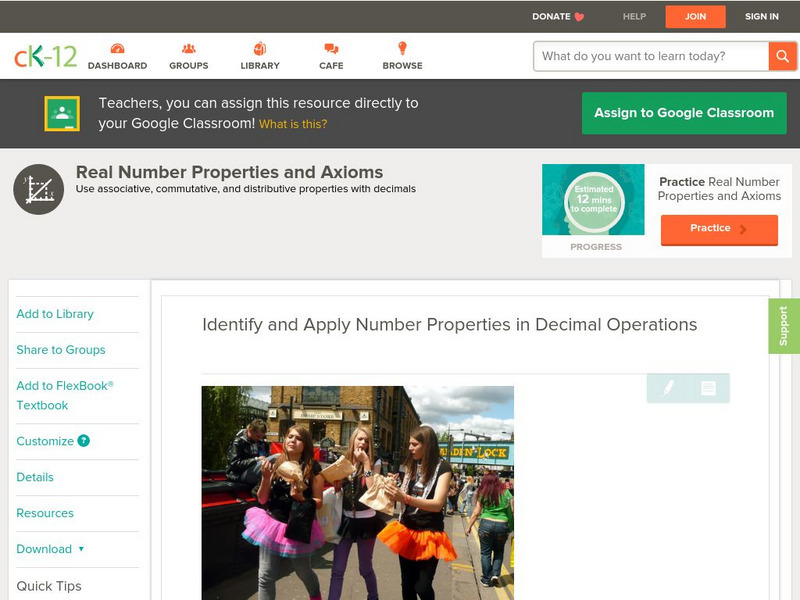Focus the 'What do you want to learn' search field
Image resolution: width=800 pixels, height=600 pixels.
point(651,56)
